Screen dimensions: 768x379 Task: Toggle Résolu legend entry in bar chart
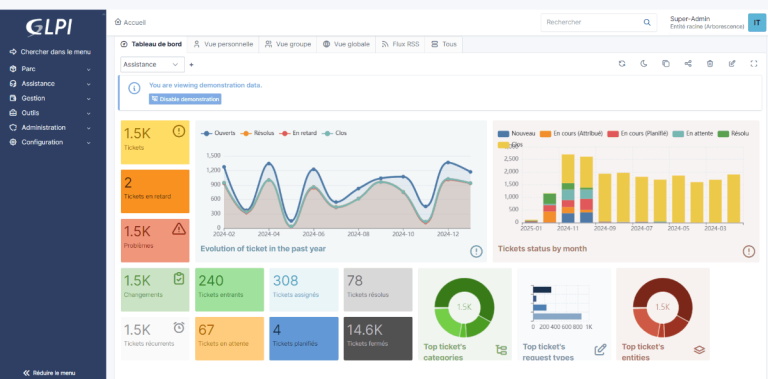point(733,133)
